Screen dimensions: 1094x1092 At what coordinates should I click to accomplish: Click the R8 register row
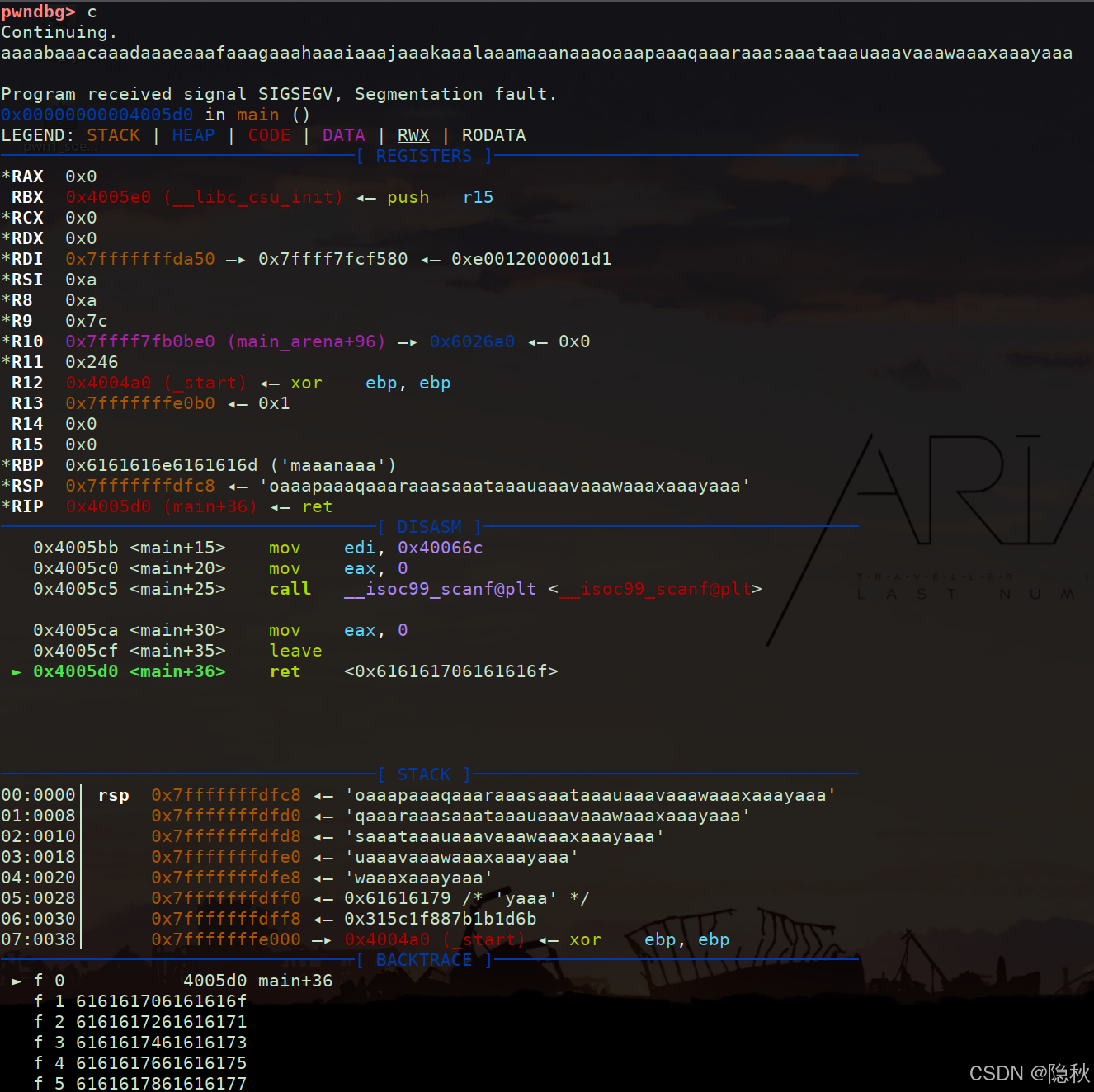point(49,300)
